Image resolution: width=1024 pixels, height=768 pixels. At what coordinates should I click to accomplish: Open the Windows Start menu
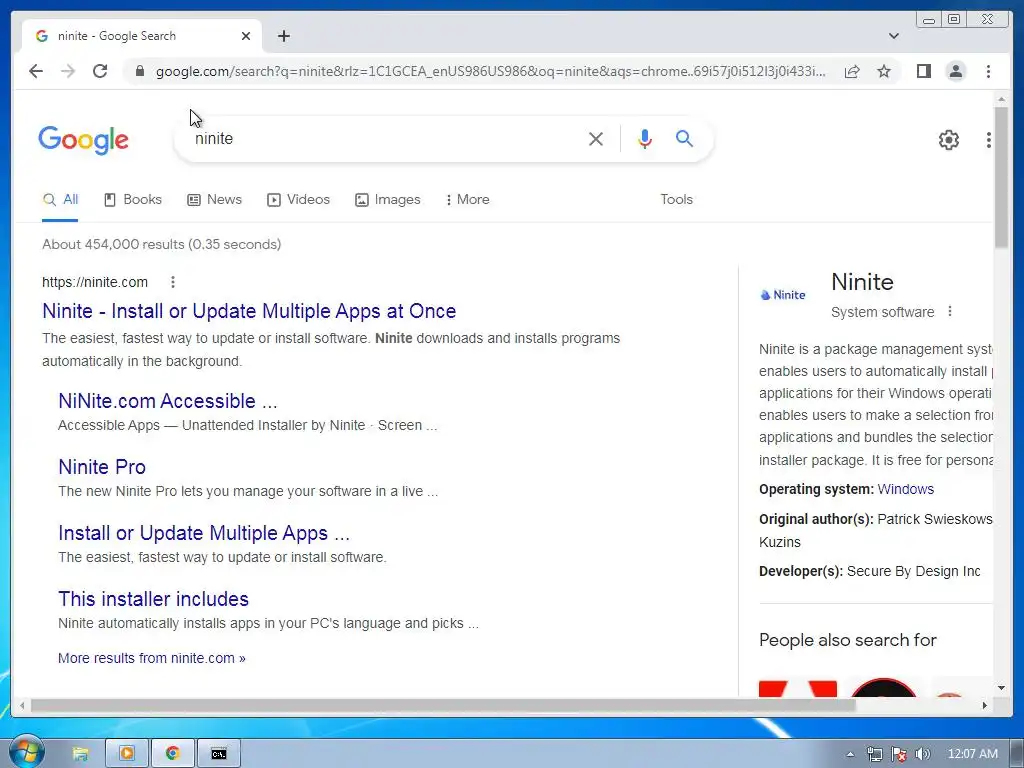coord(25,753)
